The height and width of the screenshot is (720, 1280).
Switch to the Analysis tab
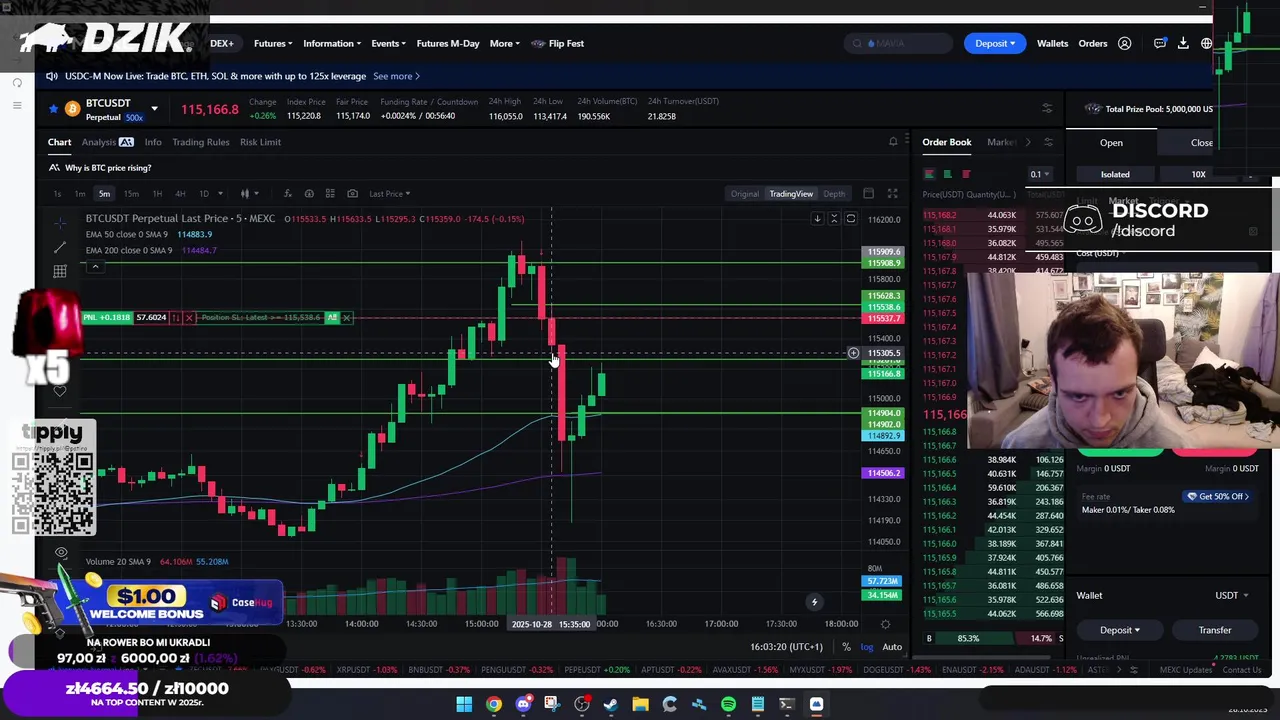click(x=107, y=142)
